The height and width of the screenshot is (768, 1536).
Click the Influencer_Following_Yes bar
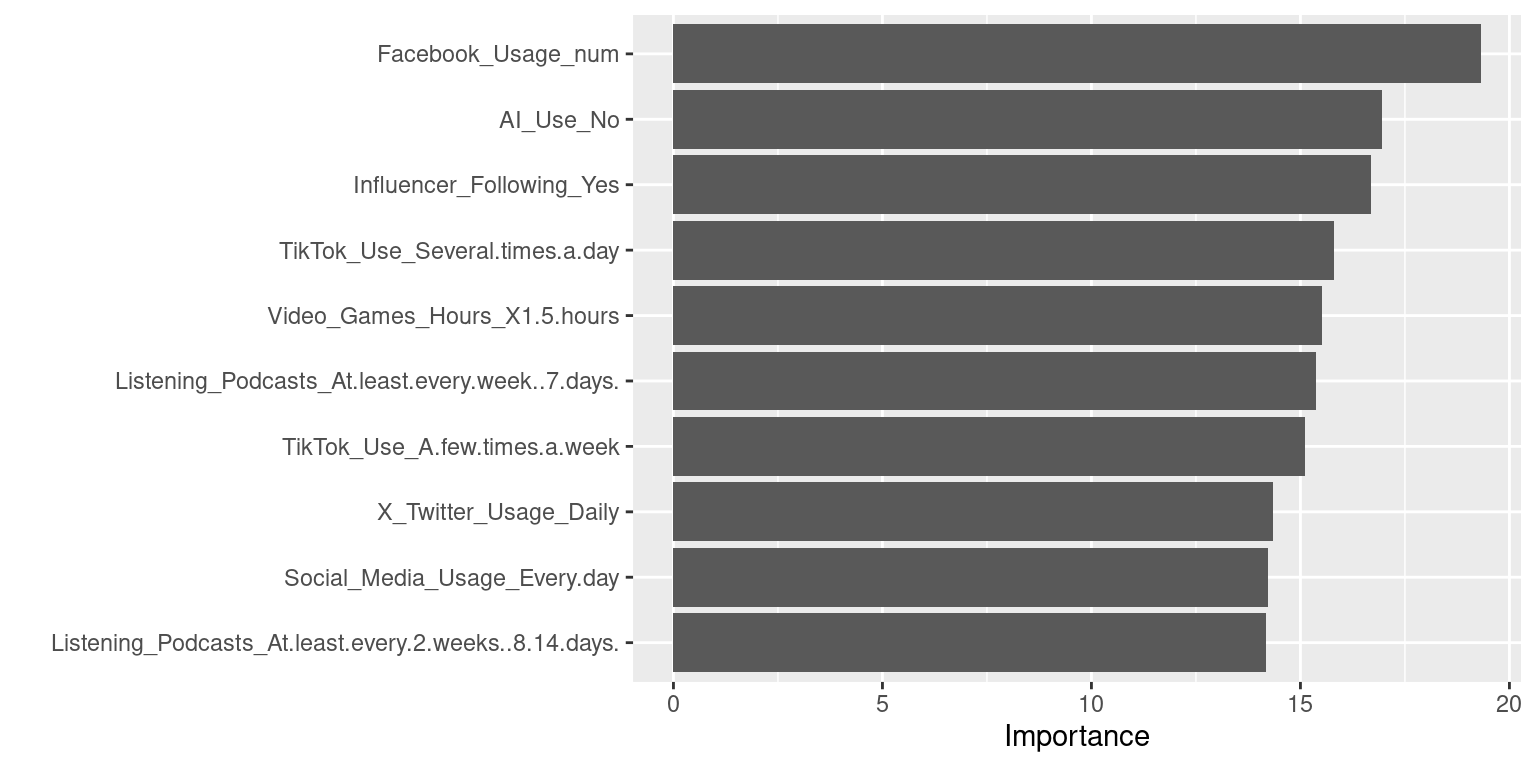point(1021,185)
